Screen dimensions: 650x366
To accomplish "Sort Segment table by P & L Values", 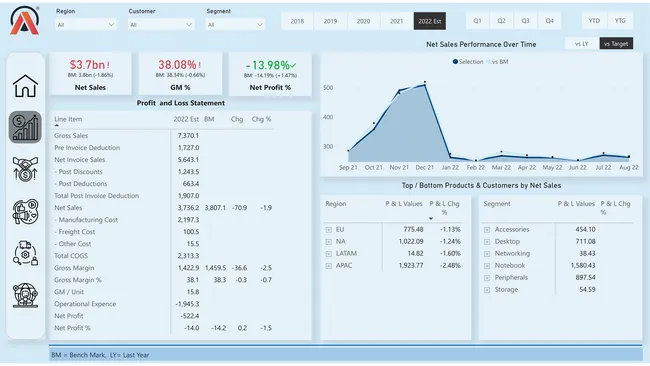I will pos(576,204).
